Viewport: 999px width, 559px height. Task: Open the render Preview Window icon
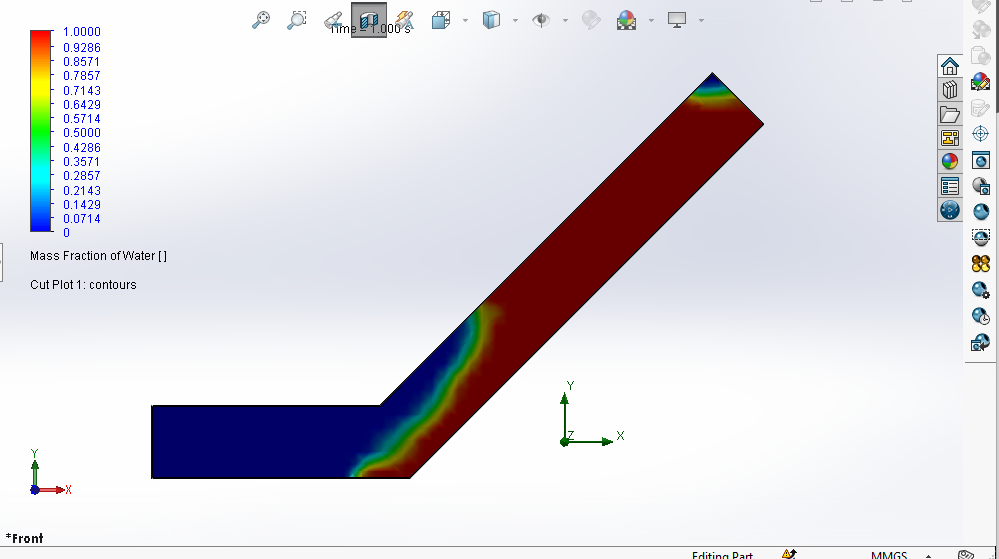pos(981,185)
